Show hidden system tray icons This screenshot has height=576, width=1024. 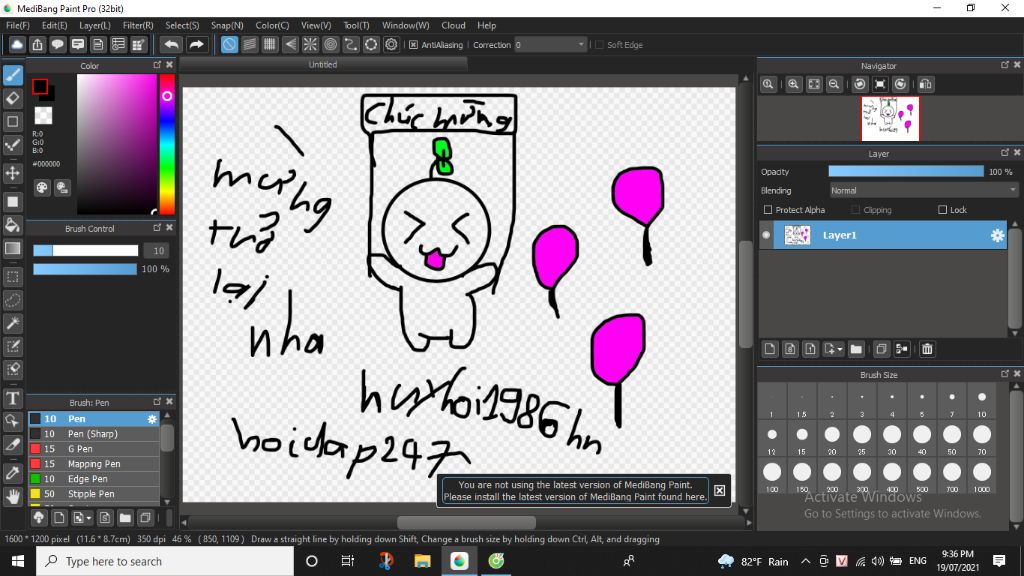click(x=805, y=561)
